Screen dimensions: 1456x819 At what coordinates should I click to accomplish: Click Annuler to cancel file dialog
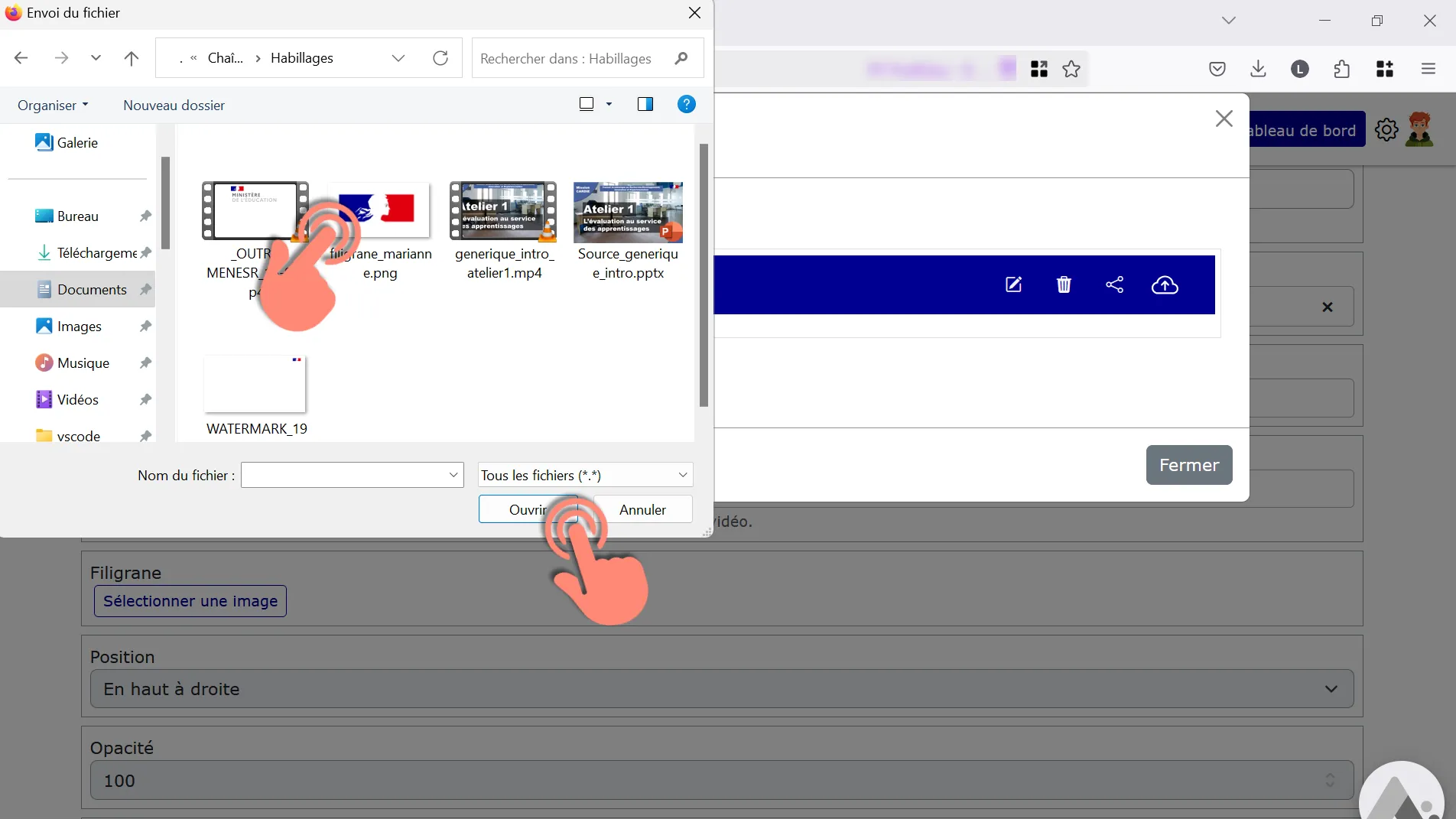642,510
